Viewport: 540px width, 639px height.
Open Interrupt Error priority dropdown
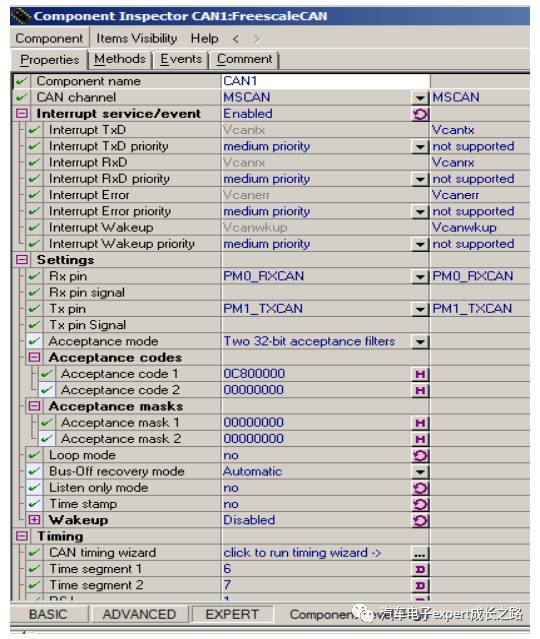pyautogui.click(x=420, y=212)
